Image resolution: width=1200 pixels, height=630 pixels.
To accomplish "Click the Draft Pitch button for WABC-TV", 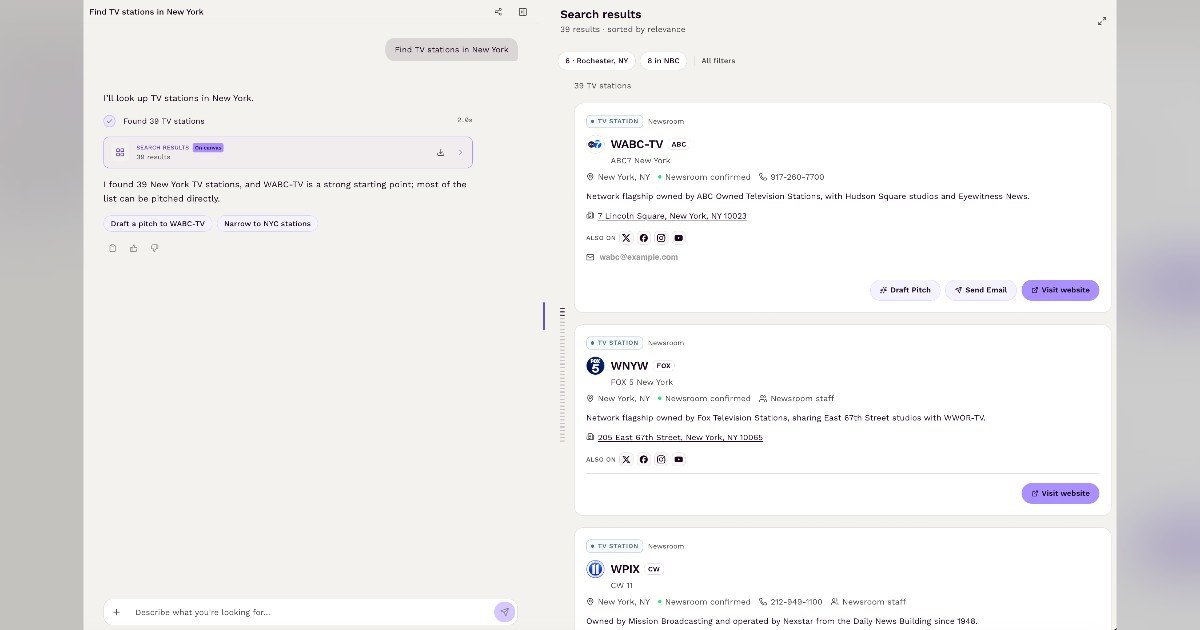I will [905, 290].
